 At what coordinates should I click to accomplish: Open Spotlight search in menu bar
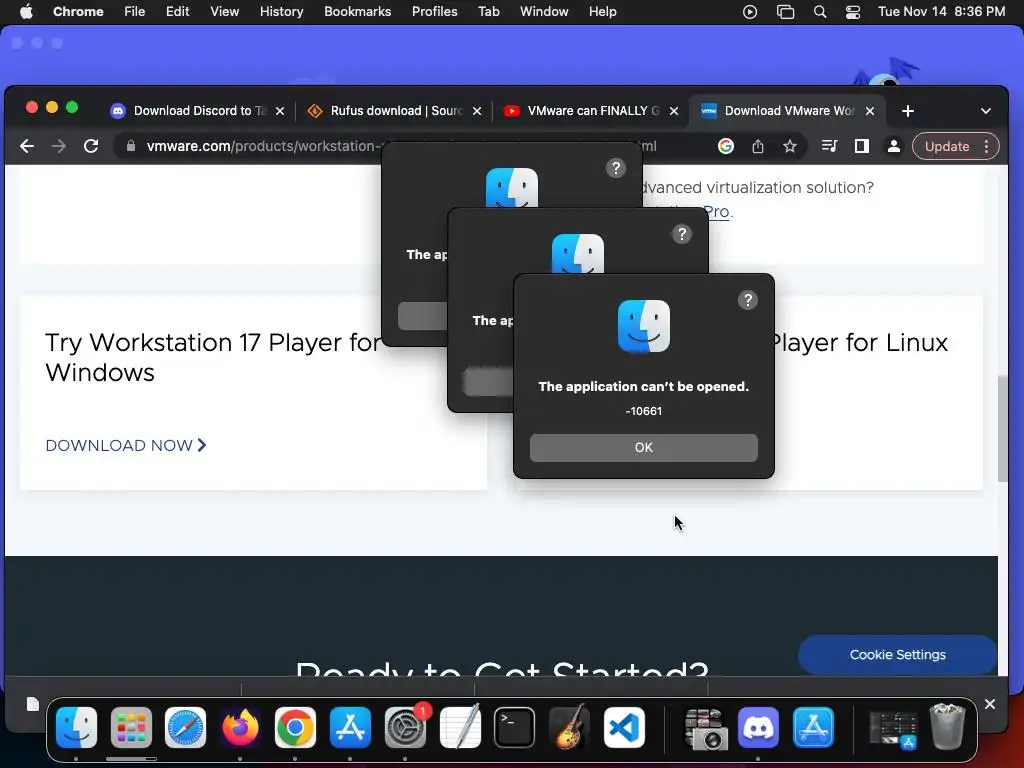pos(820,12)
